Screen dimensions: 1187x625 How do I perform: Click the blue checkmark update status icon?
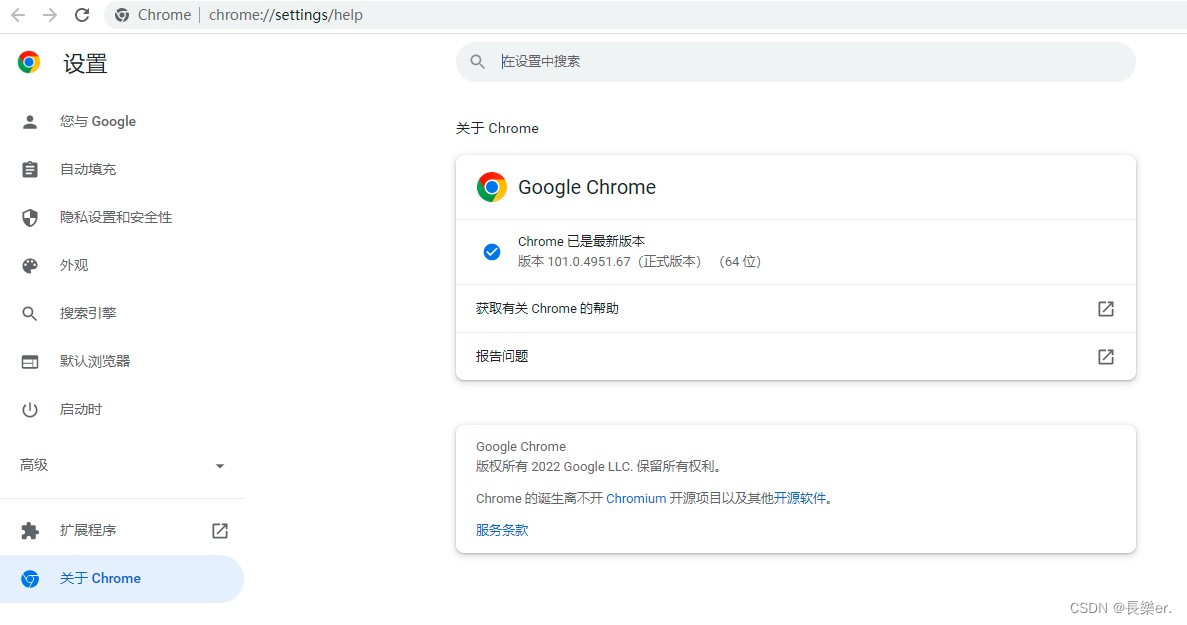[x=491, y=252]
